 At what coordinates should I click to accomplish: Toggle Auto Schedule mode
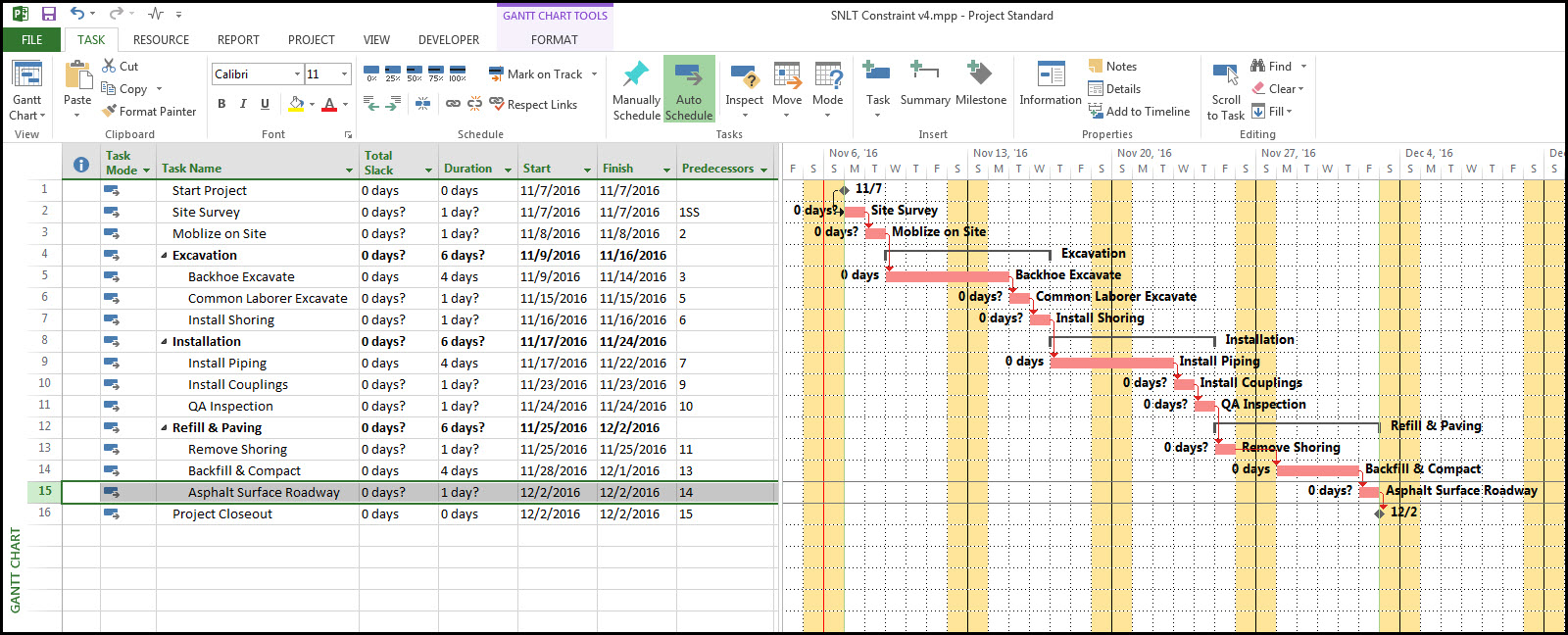coord(689,90)
